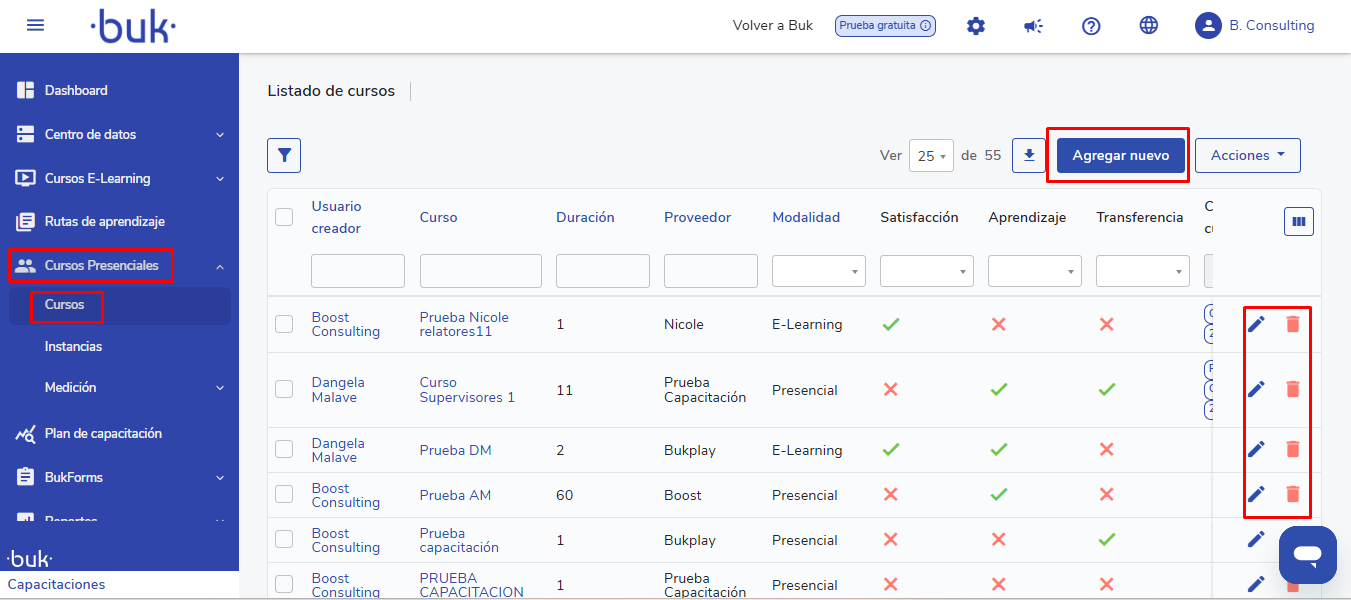Viewport: 1351px width, 600px height.
Task: Open the help question mark icon
Action: click(x=1091, y=26)
